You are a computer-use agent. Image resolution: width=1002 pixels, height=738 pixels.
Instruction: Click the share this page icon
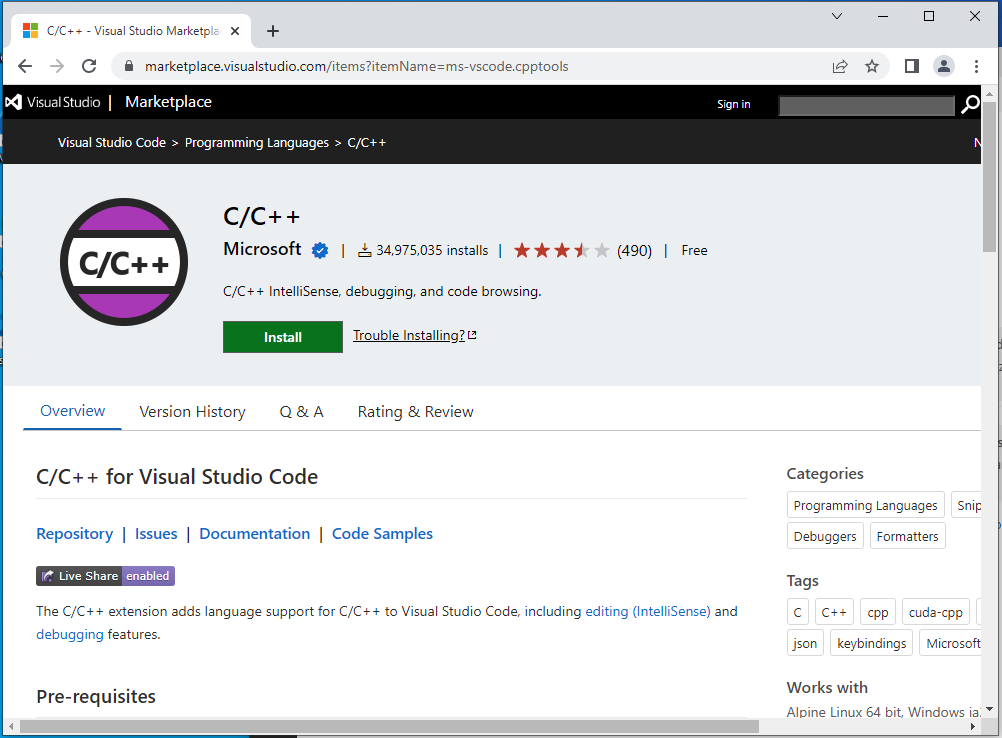pos(840,66)
